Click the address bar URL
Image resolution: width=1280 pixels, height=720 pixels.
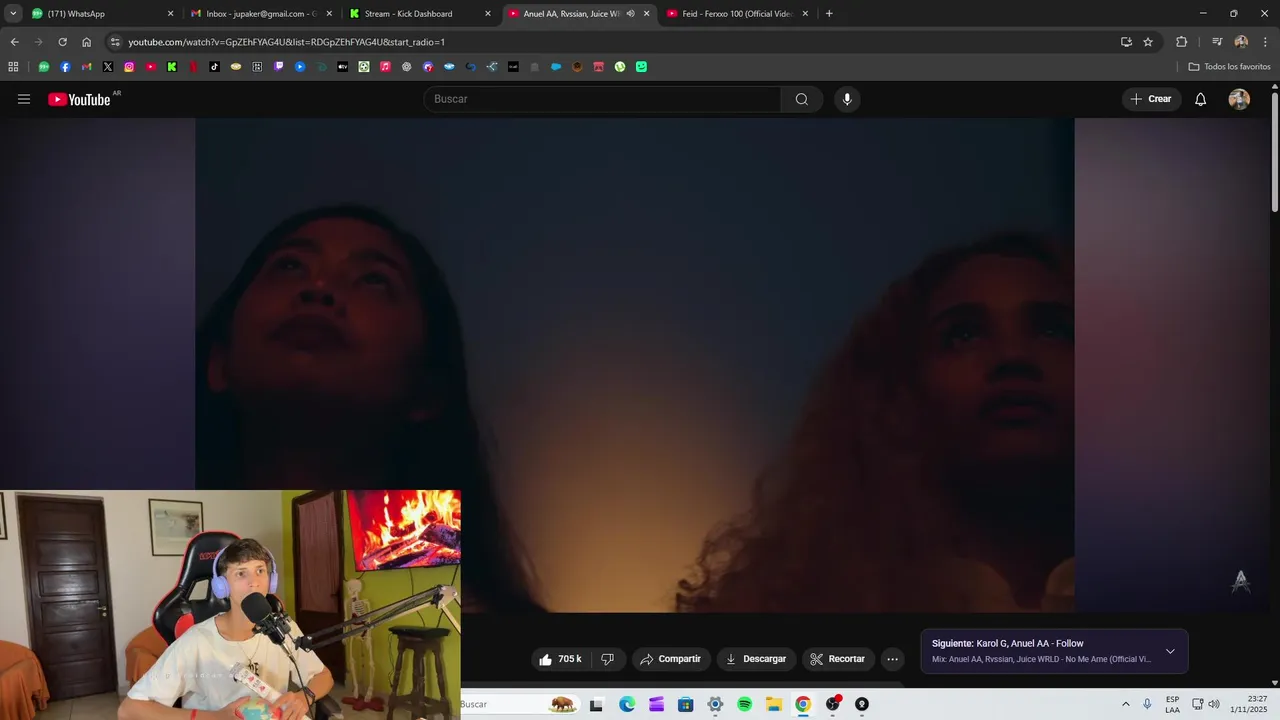point(286,42)
